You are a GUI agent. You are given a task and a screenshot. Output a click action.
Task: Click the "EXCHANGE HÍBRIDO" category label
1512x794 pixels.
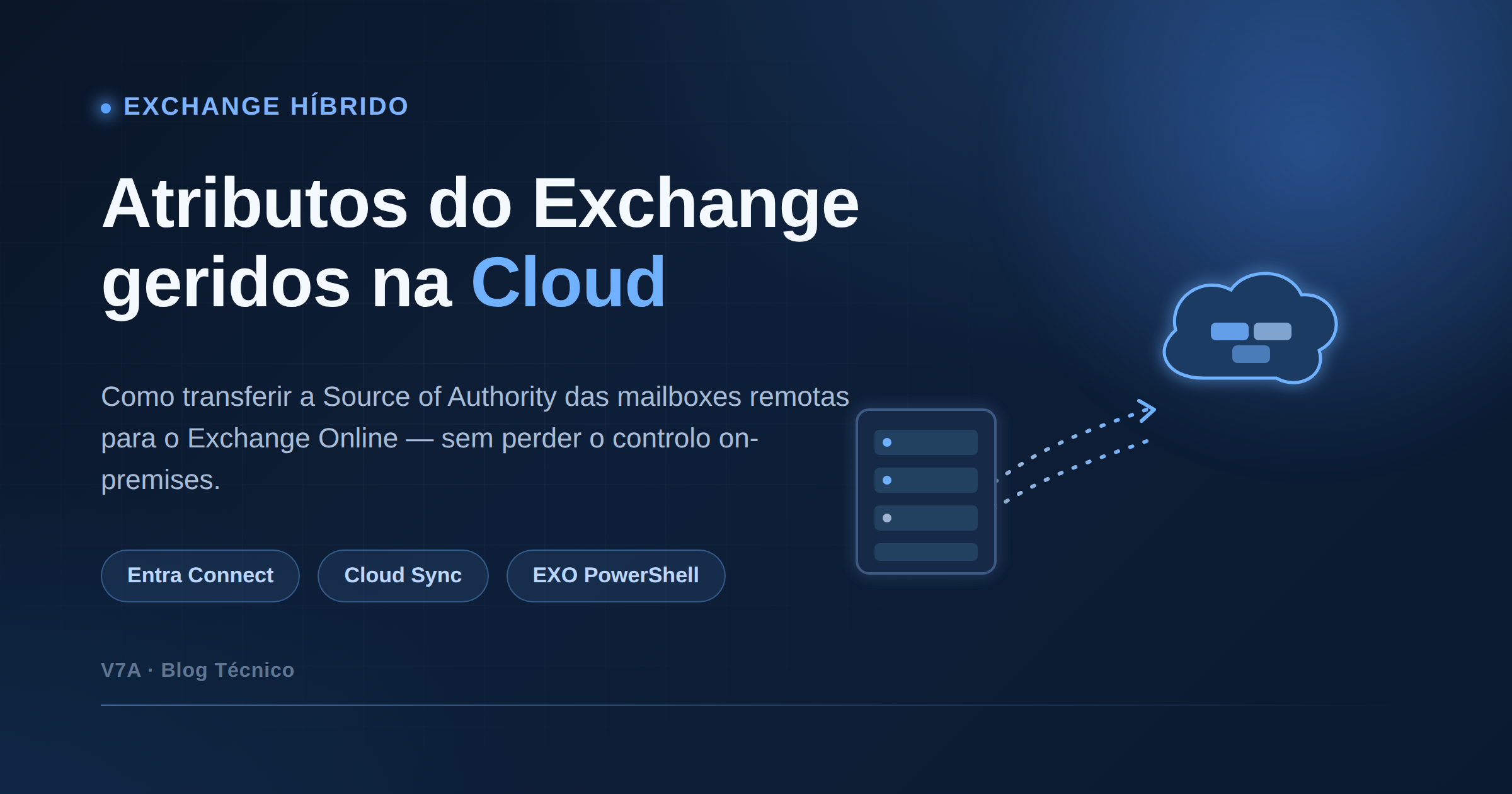pyautogui.click(x=266, y=106)
